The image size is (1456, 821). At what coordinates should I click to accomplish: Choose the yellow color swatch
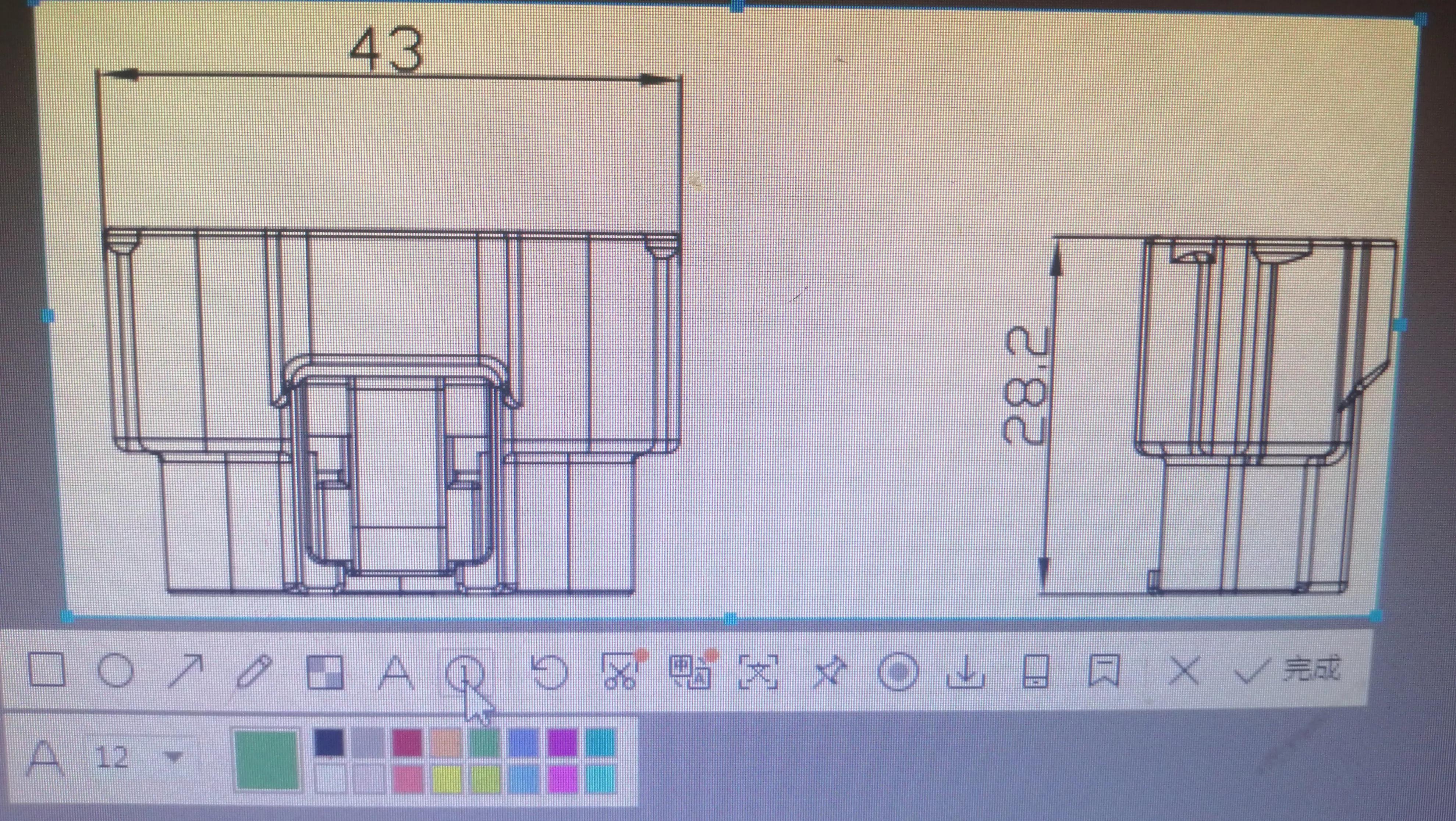point(447,780)
